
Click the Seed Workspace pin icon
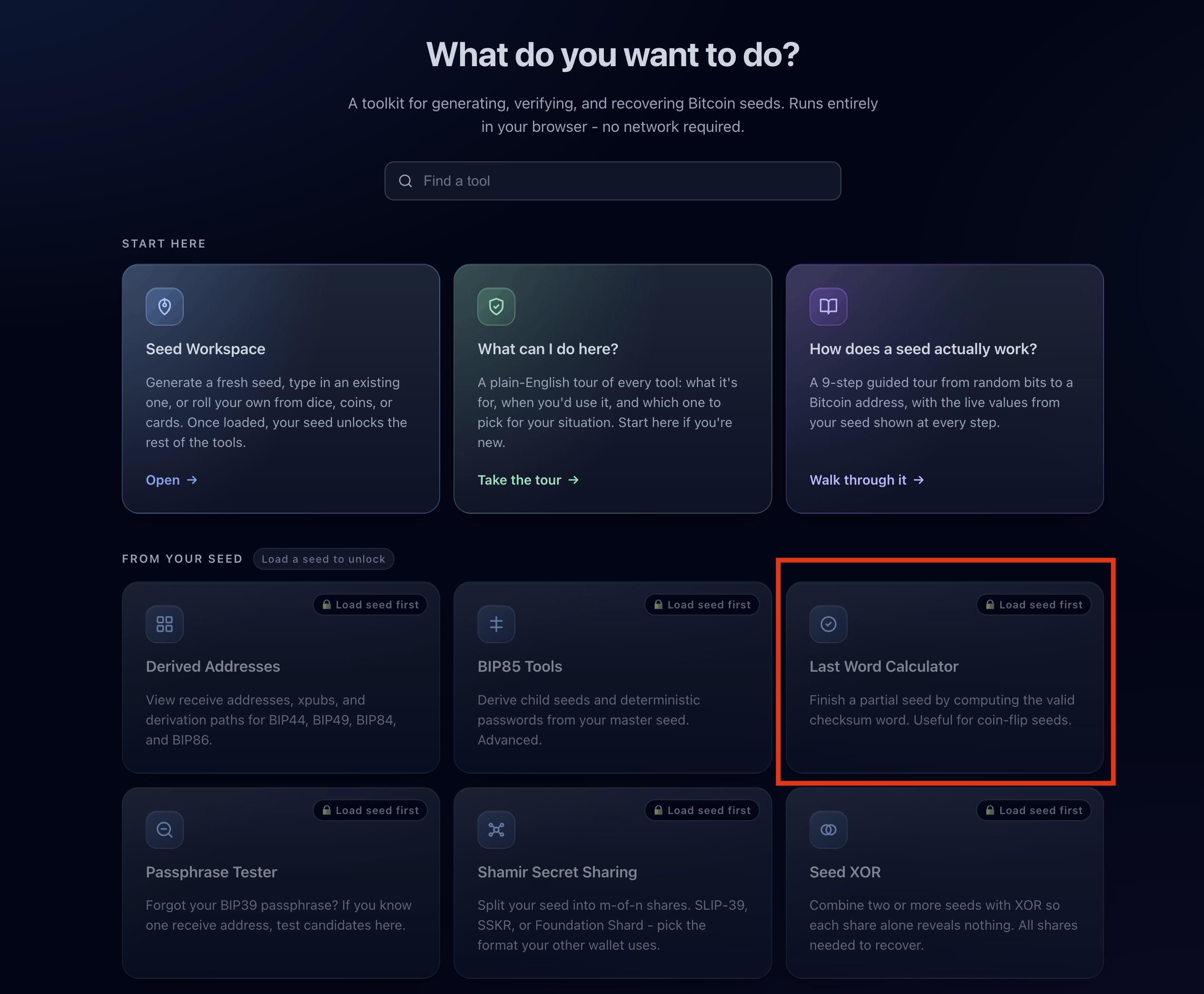164,306
